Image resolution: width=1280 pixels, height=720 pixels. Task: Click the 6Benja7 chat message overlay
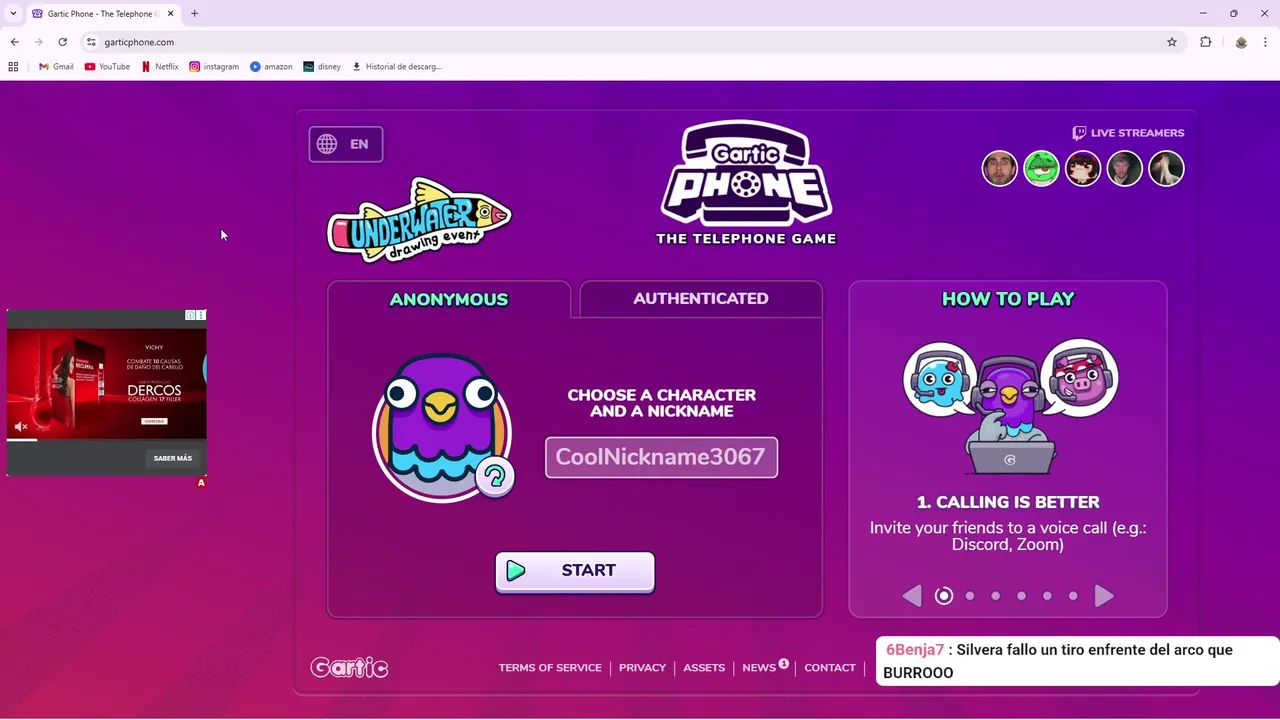click(1078, 661)
